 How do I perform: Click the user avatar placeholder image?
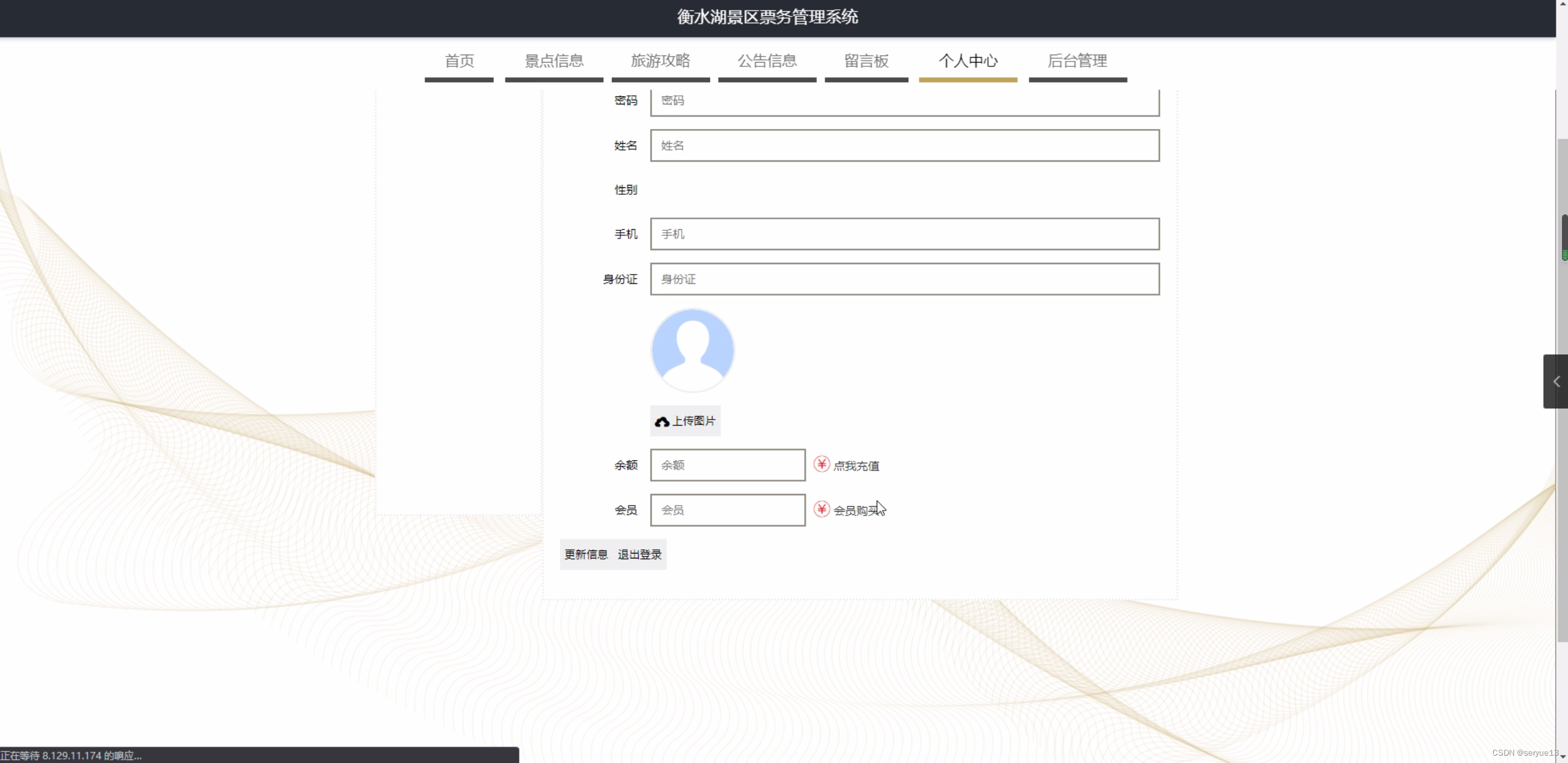tap(692, 350)
